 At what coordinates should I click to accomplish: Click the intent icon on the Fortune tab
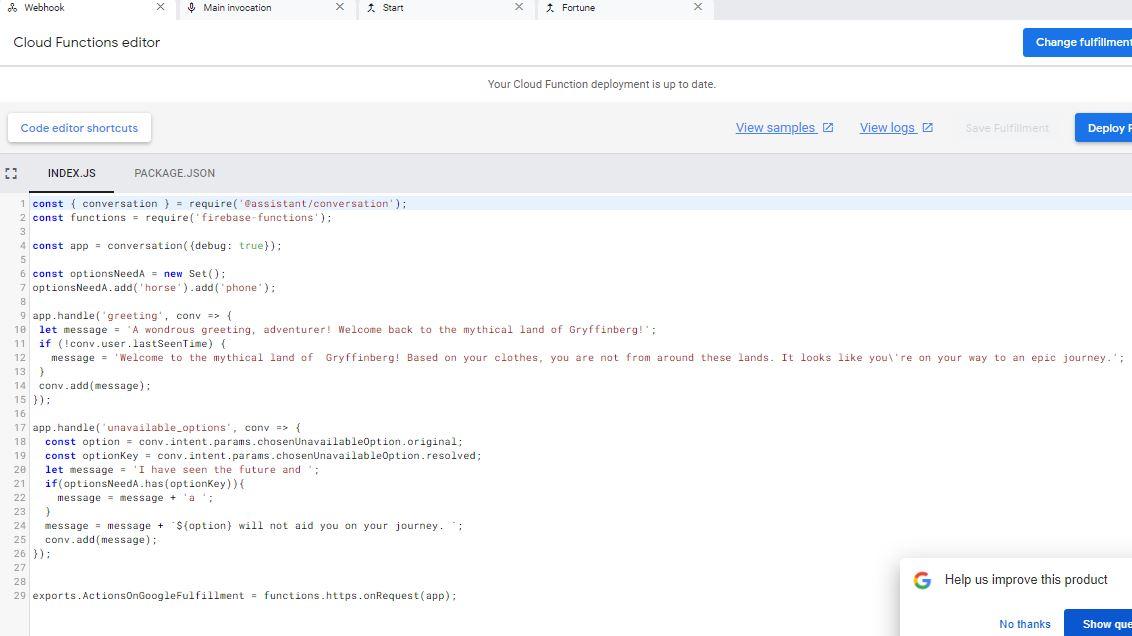550,7
